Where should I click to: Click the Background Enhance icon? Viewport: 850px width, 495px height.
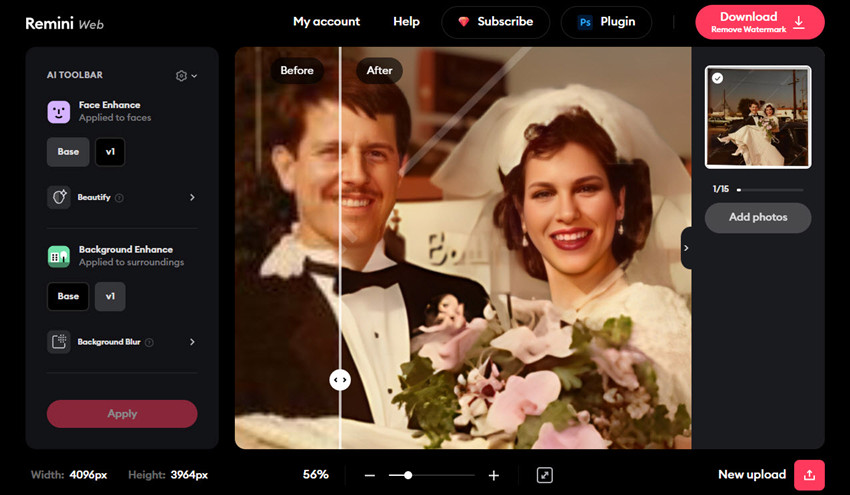58,256
